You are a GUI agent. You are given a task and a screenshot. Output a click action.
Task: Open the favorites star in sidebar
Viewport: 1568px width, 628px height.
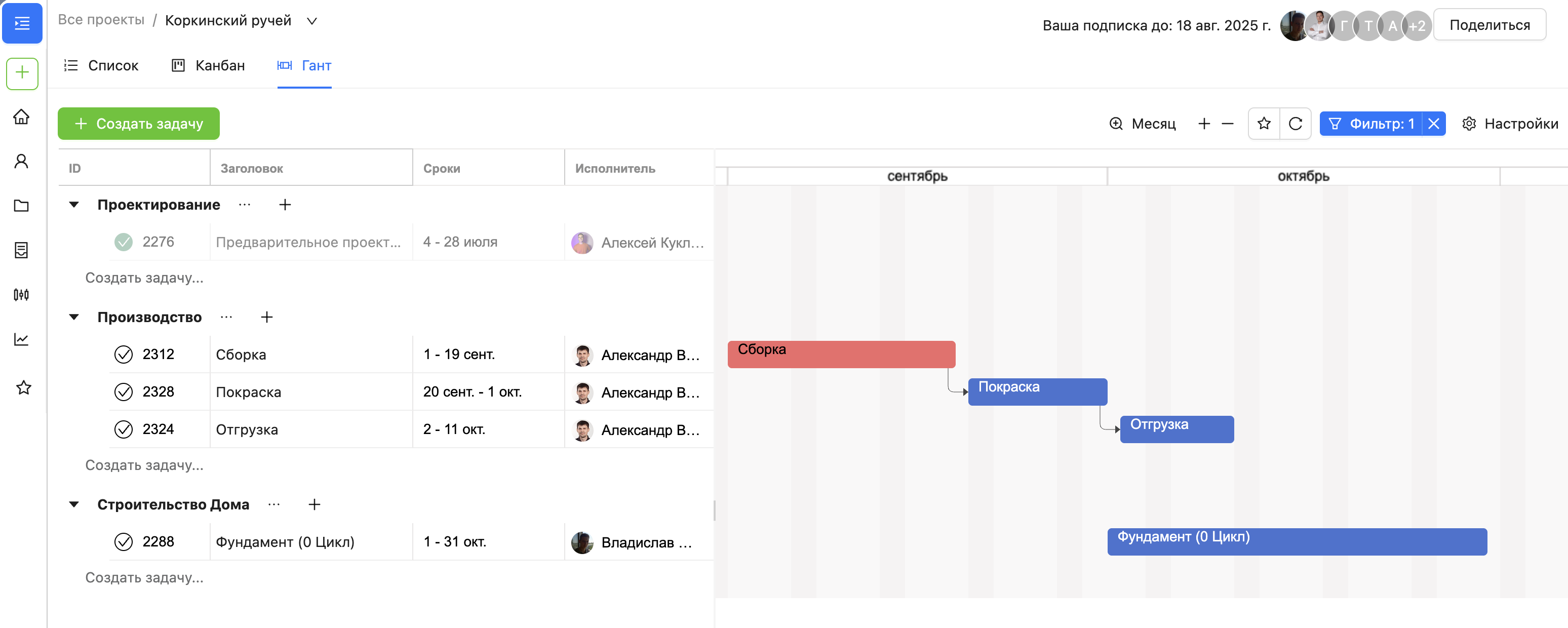(x=24, y=387)
